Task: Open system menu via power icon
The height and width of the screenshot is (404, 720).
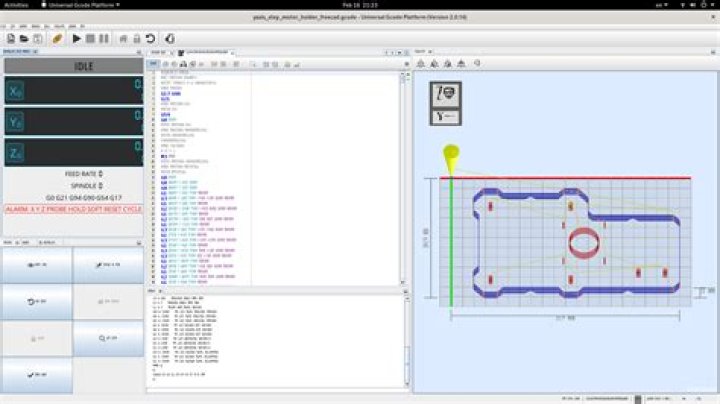Action: point(703,5)
